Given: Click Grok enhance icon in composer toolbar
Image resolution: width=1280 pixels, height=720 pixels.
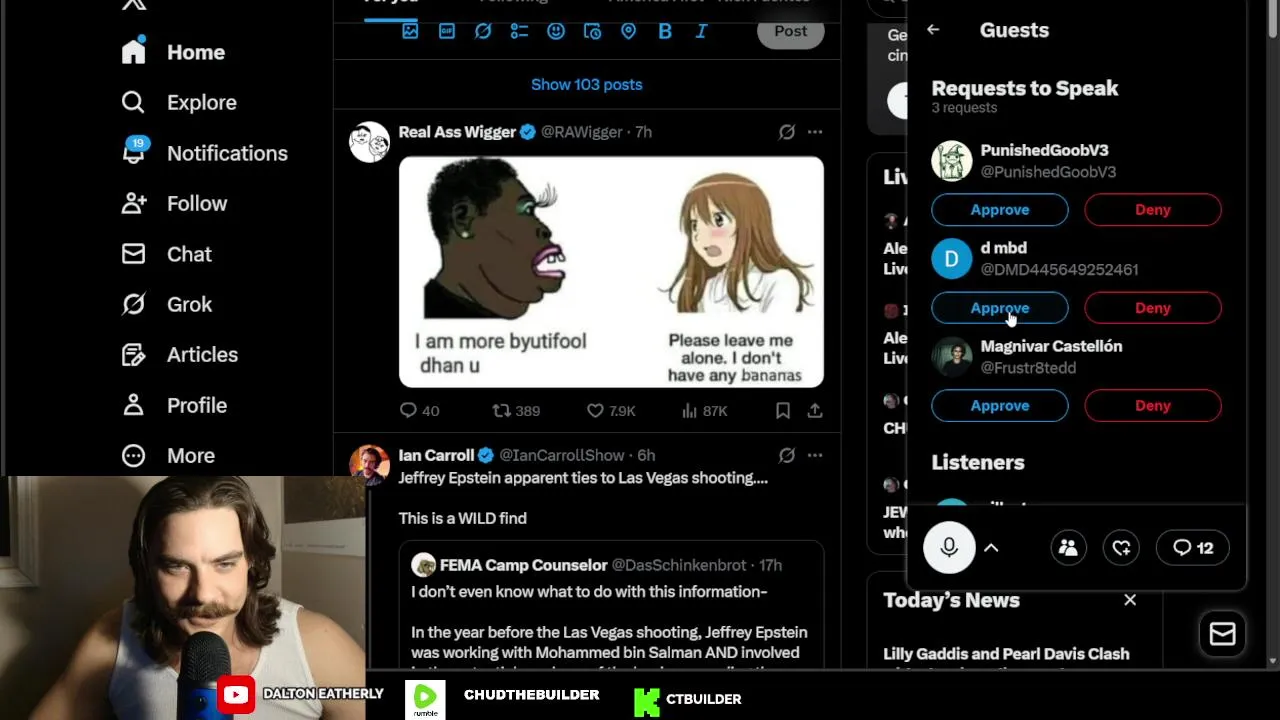Looking at the screenshot, I should [x=483, y=31].
